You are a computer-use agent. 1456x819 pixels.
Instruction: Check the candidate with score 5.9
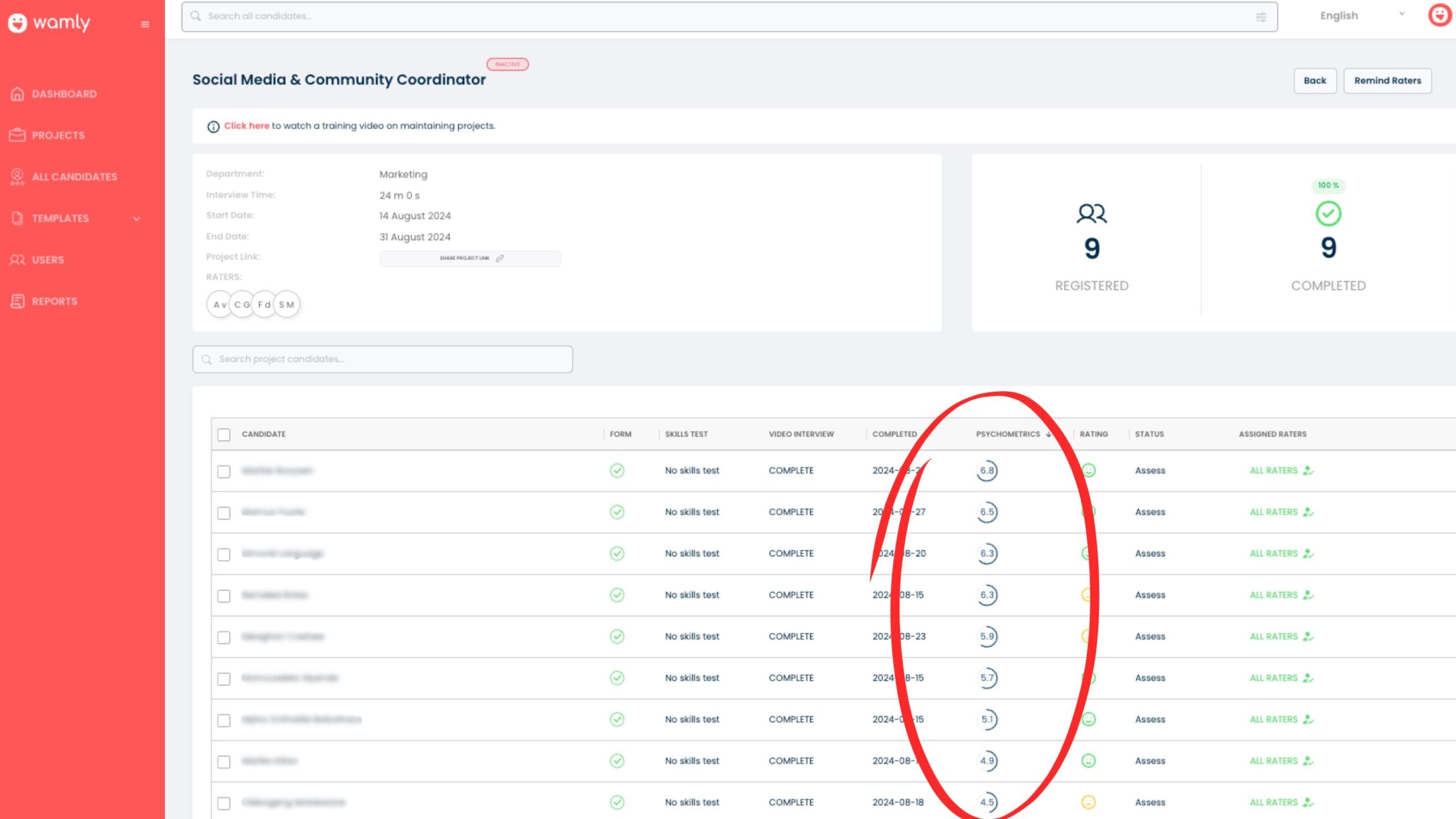click(x=224, y=638)
